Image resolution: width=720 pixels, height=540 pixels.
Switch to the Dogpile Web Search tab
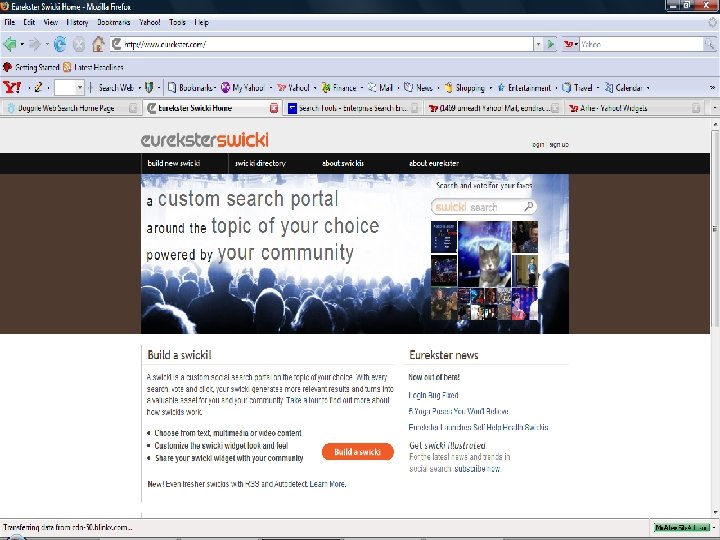(71, 108)
